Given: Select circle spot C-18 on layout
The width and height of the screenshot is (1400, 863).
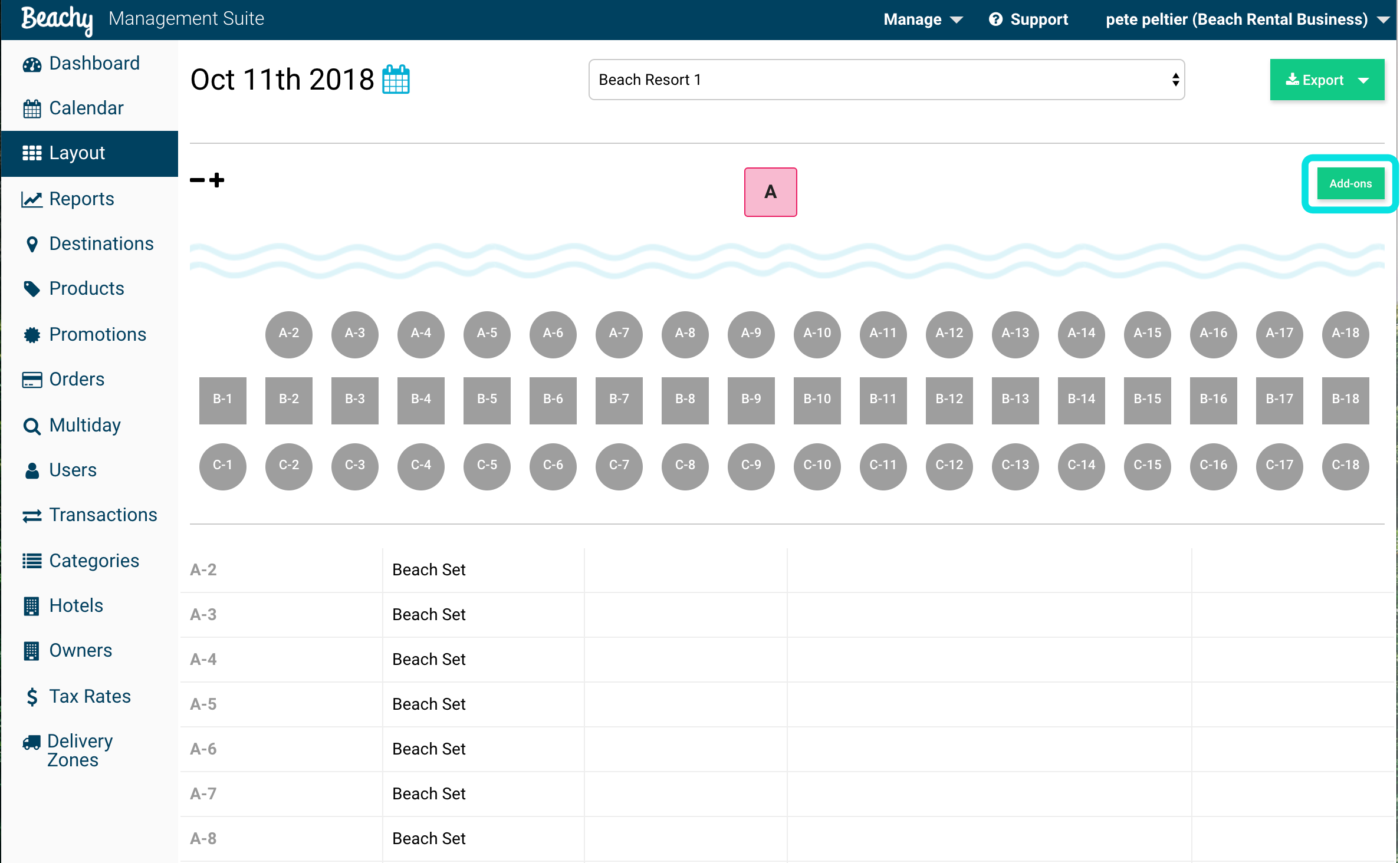Looking at the screenshot, I should tap(1346, 466).
